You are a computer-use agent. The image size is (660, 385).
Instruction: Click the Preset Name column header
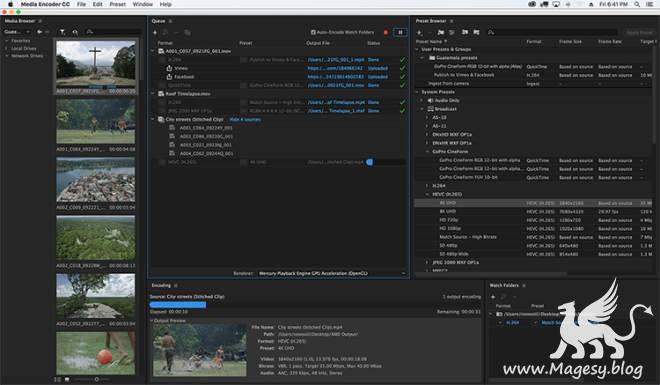[x=428, y=42]
